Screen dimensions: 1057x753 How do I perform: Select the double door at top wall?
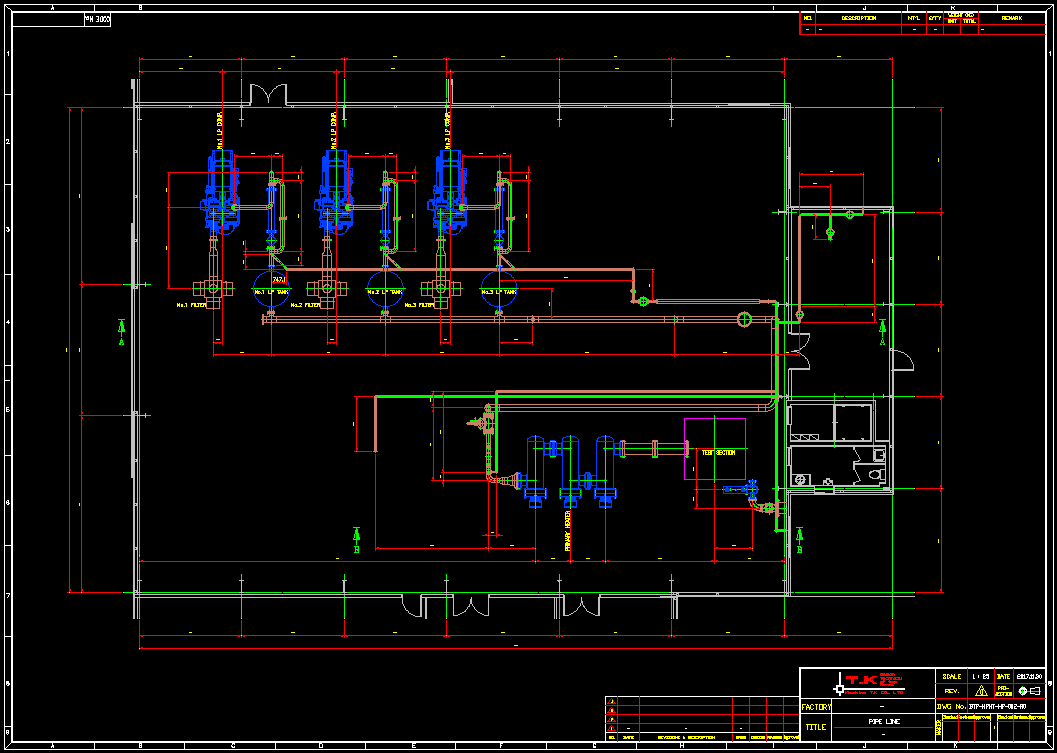coord(269,95)
